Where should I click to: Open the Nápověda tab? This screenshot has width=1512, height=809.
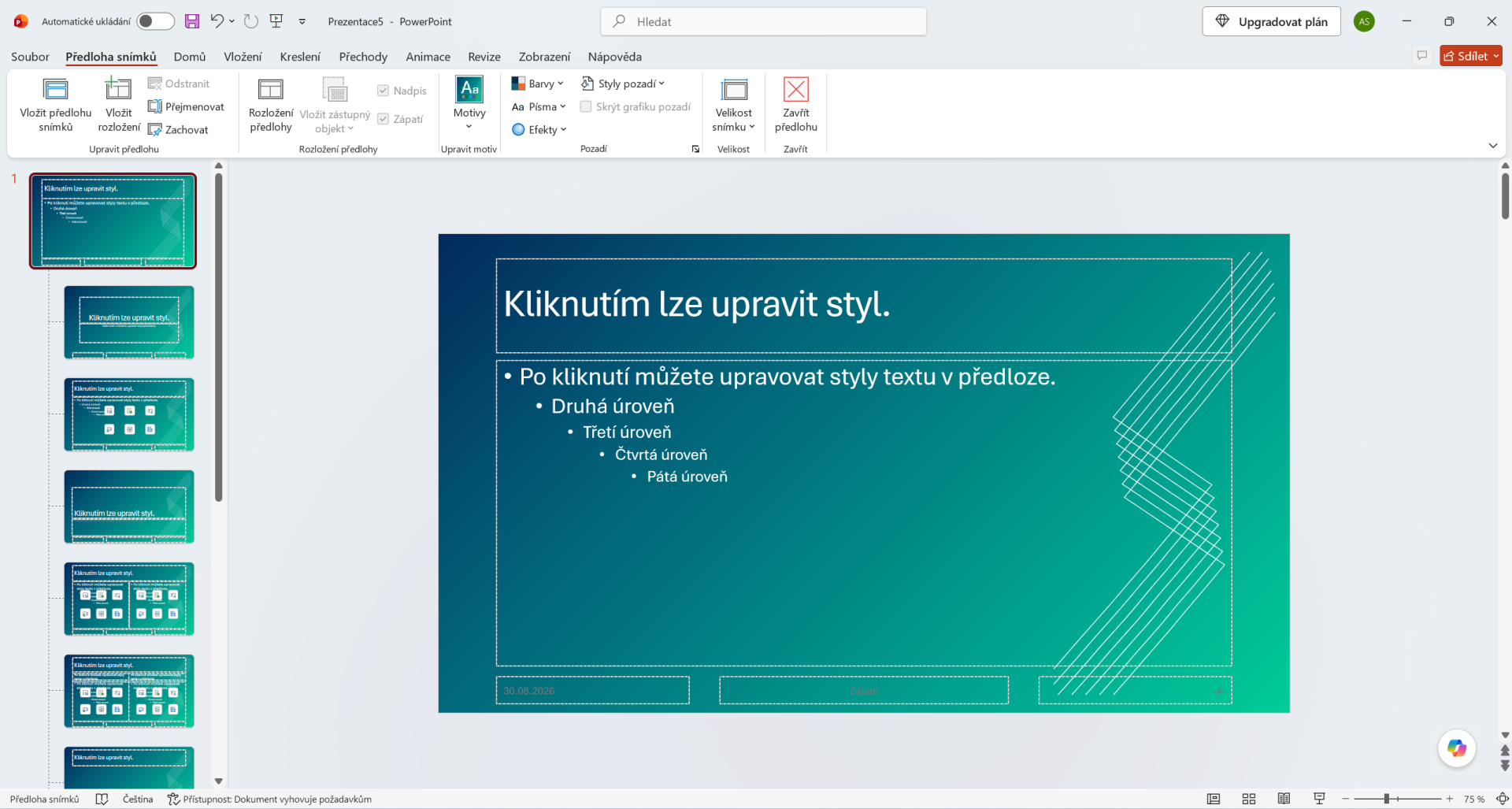click(x=615, y=57)
